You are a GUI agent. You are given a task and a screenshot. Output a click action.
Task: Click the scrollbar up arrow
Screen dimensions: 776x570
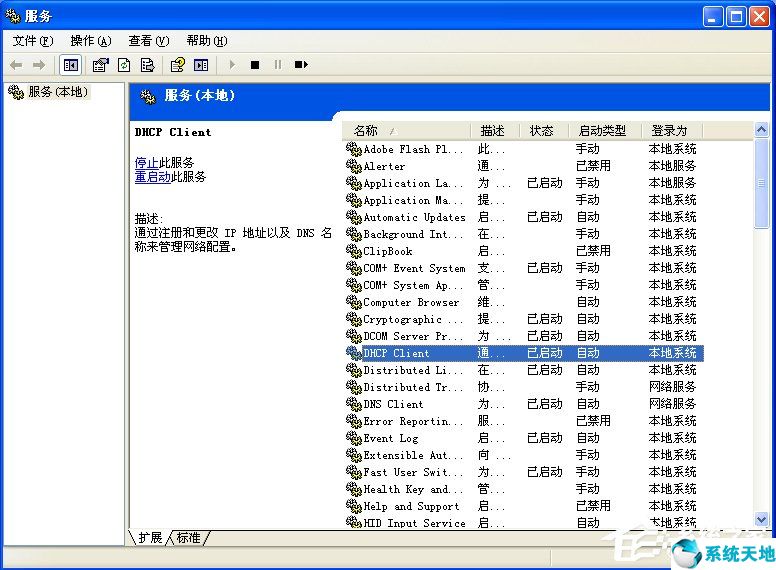pyautogui.click(x=761, y=130)
